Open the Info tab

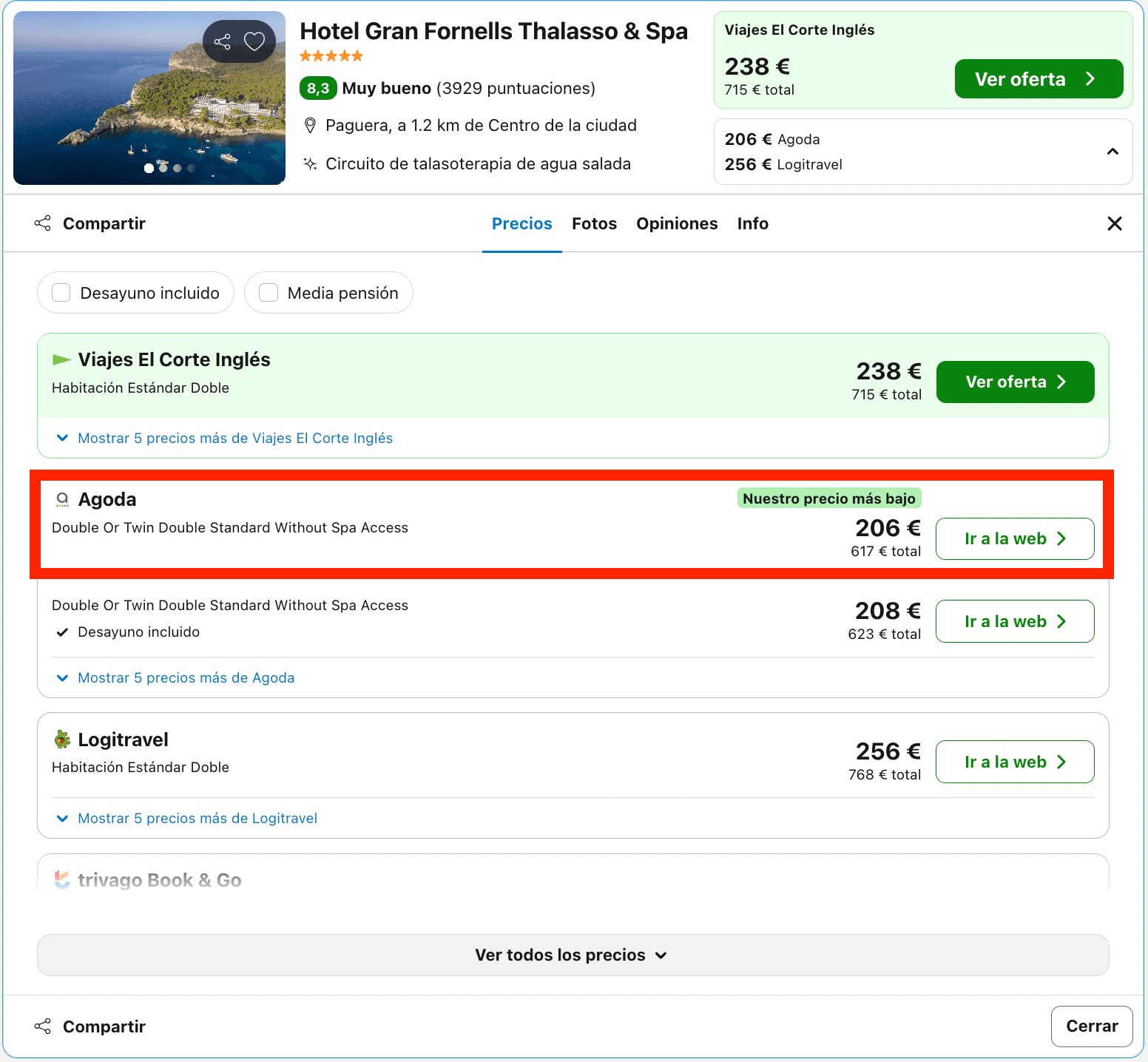753,223
